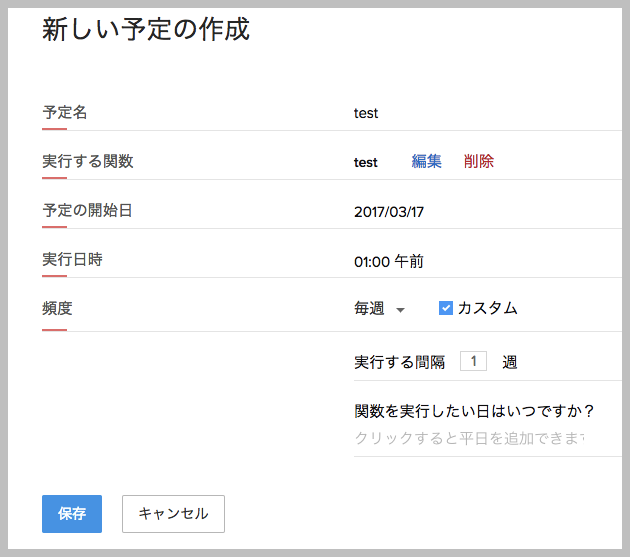Image resolution: width=630 pixels, height=557 pixels.
Task: Click the bold function name test
Action: click(366, 162)
